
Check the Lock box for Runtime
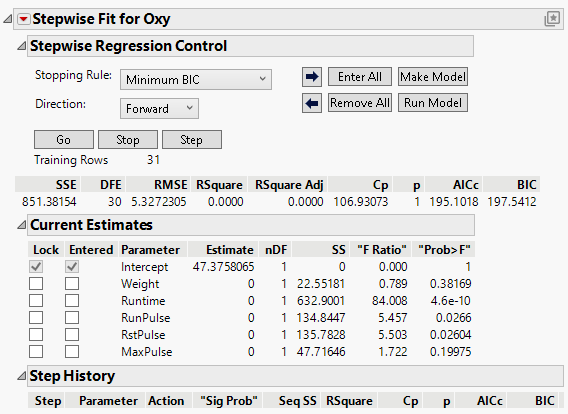coord(36,301)
